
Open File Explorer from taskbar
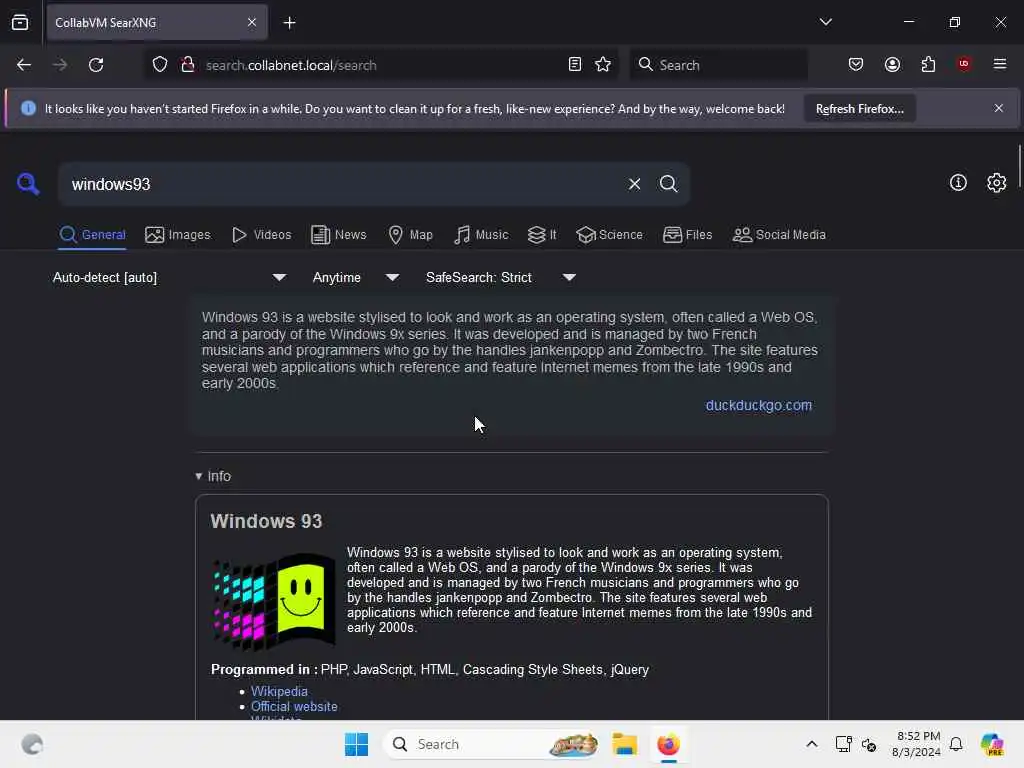(624, 744)
